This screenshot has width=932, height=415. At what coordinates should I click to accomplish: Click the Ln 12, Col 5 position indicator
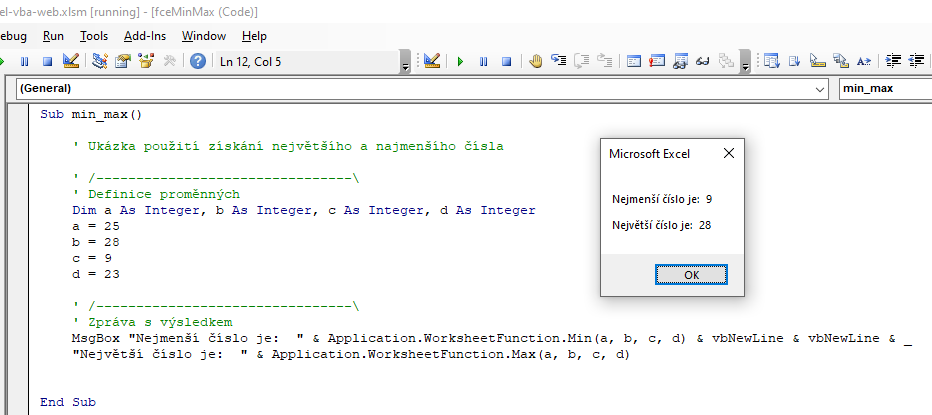(x=250, y=61)
